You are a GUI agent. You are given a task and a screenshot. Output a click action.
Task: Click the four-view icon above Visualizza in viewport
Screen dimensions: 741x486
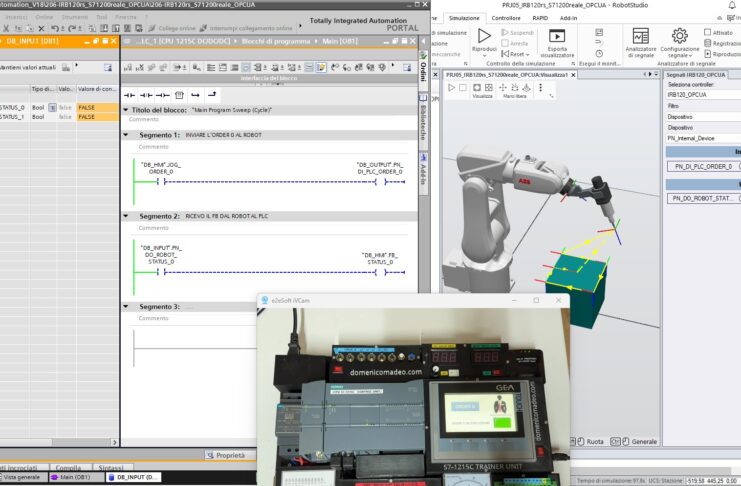click(x=489, y=87)
